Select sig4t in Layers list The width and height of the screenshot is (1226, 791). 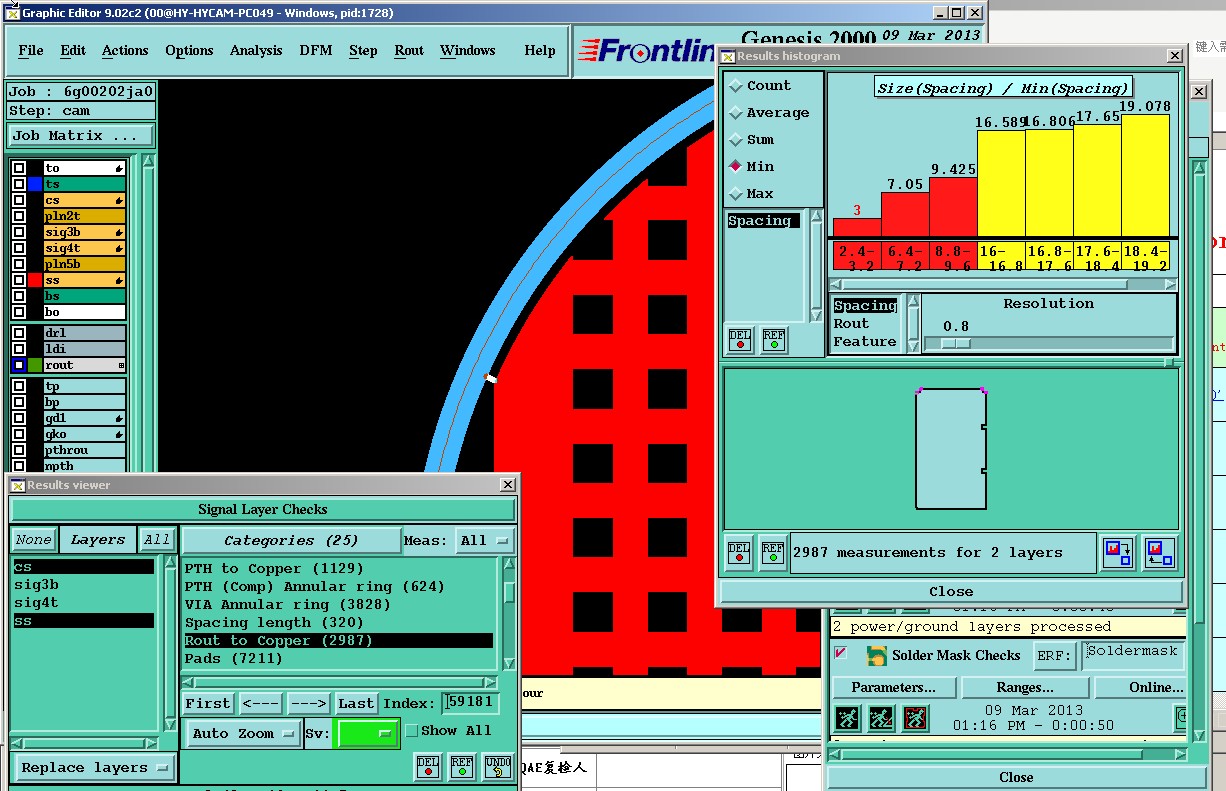(84, 603)
